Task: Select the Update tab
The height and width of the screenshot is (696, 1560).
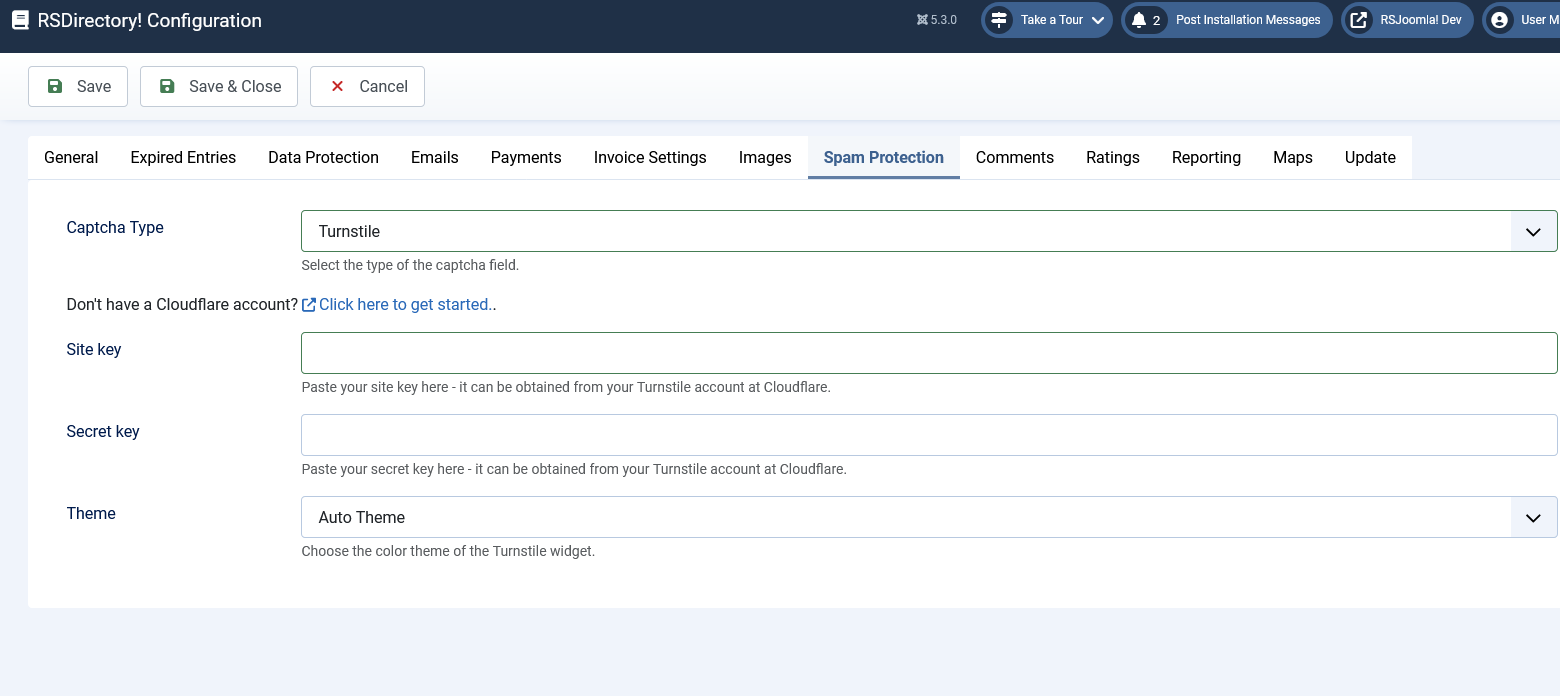Action: click(x=1370, y=157)
